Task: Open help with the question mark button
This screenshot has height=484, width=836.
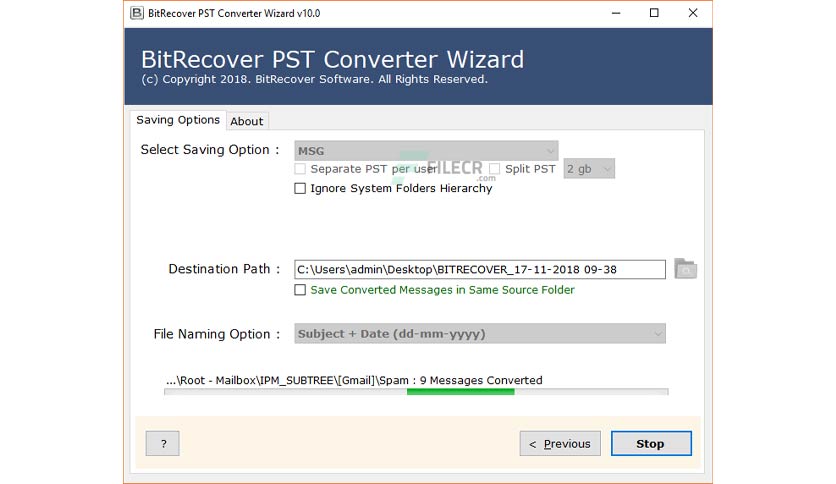Action: tap(163, 443)
